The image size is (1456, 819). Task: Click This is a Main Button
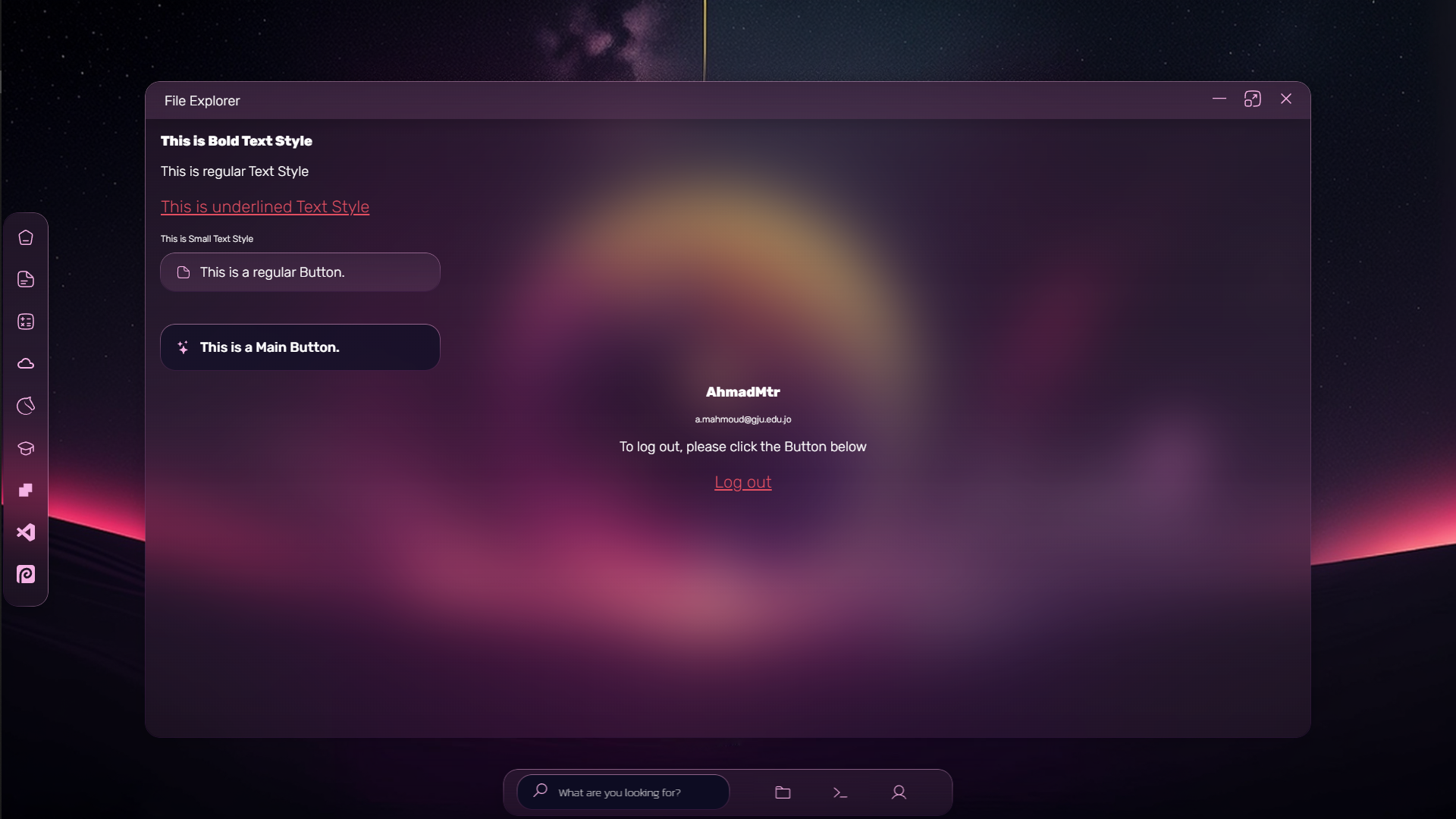300,347
